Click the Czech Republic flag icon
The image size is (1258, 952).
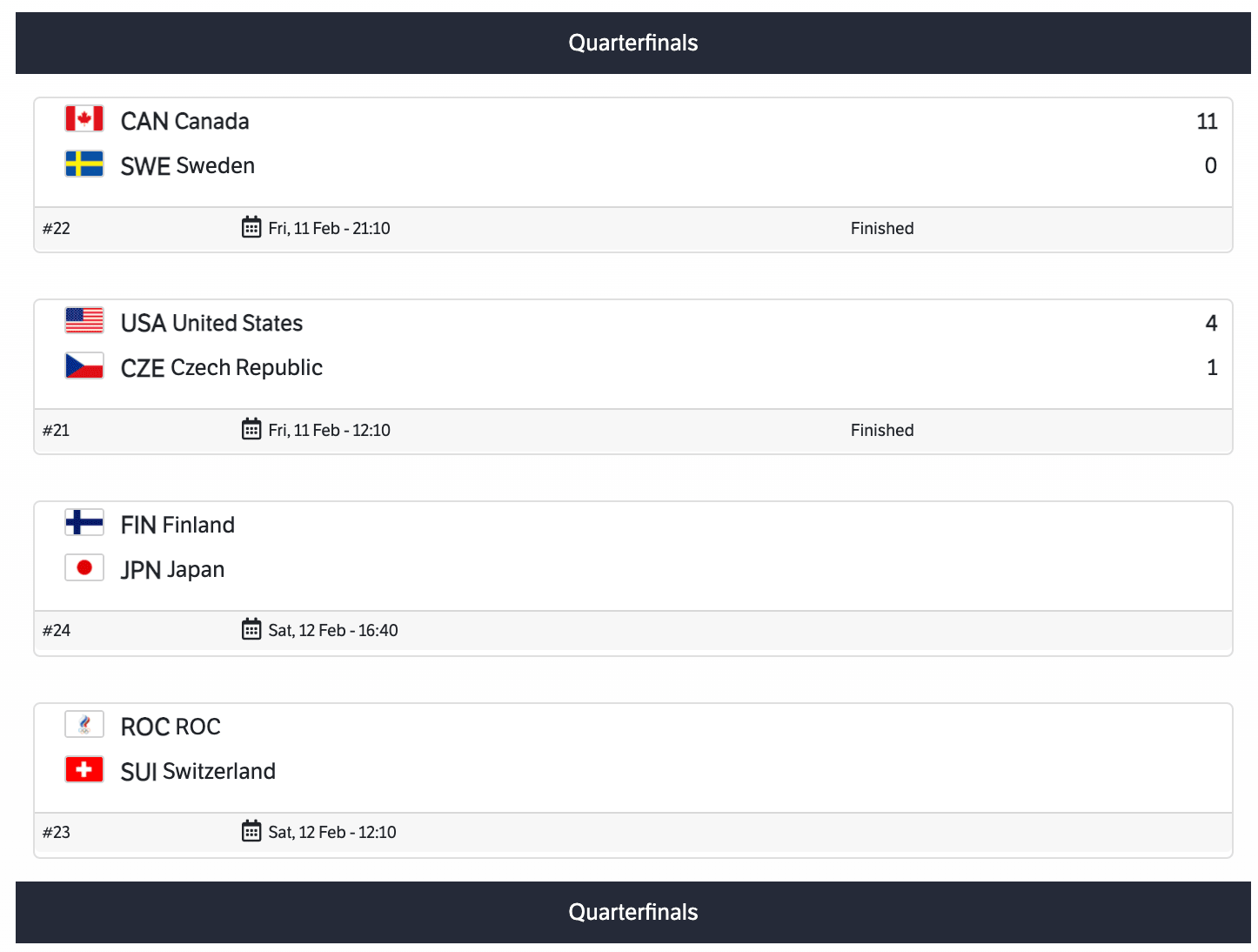[x=84, y=365]
